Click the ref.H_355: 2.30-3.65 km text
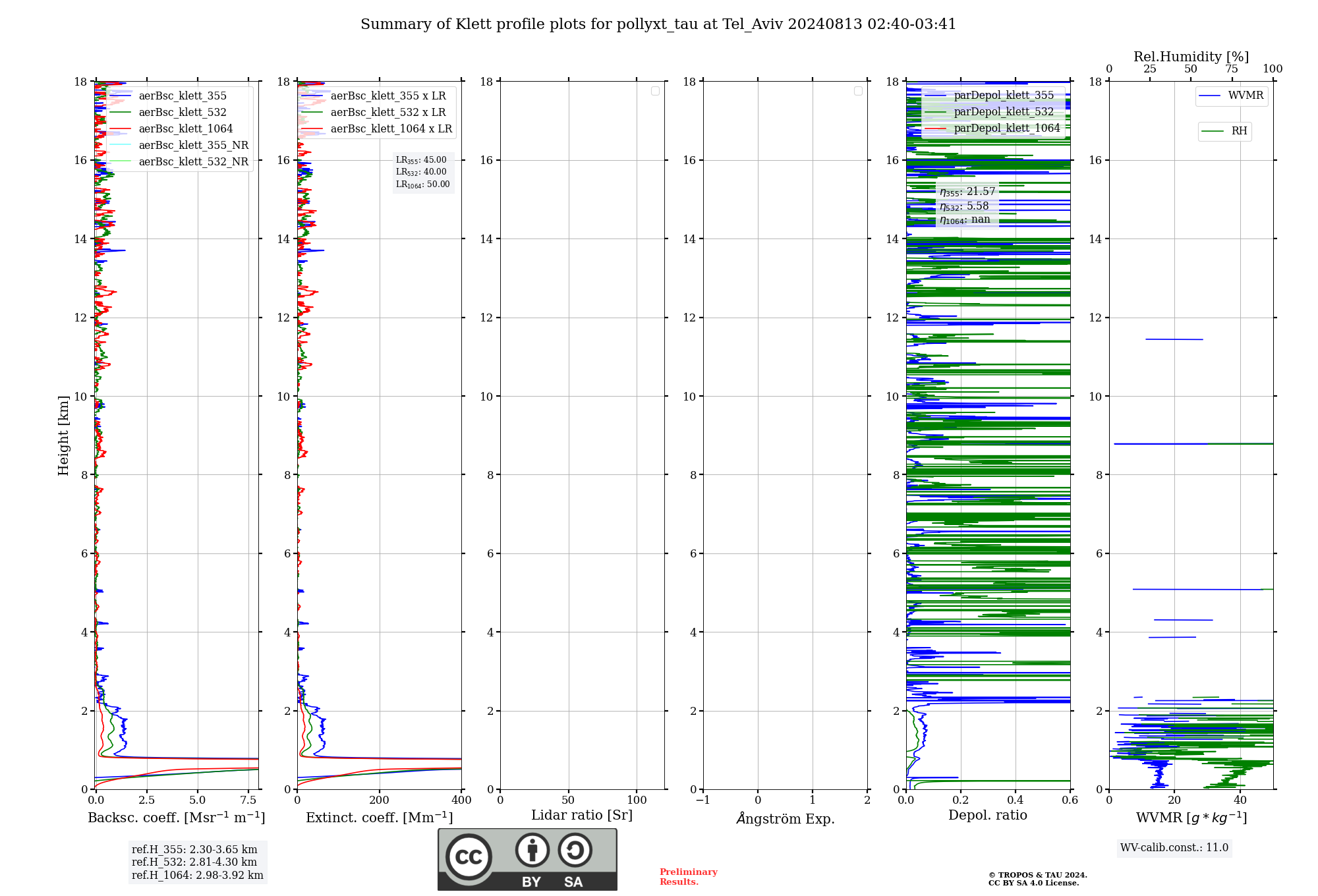The width and height of the screenshot is (1318, 896). click(x=194, y=850)
